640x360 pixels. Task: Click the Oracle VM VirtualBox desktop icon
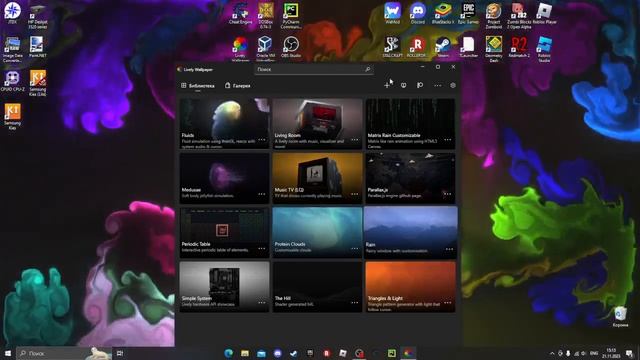point(265,48)
